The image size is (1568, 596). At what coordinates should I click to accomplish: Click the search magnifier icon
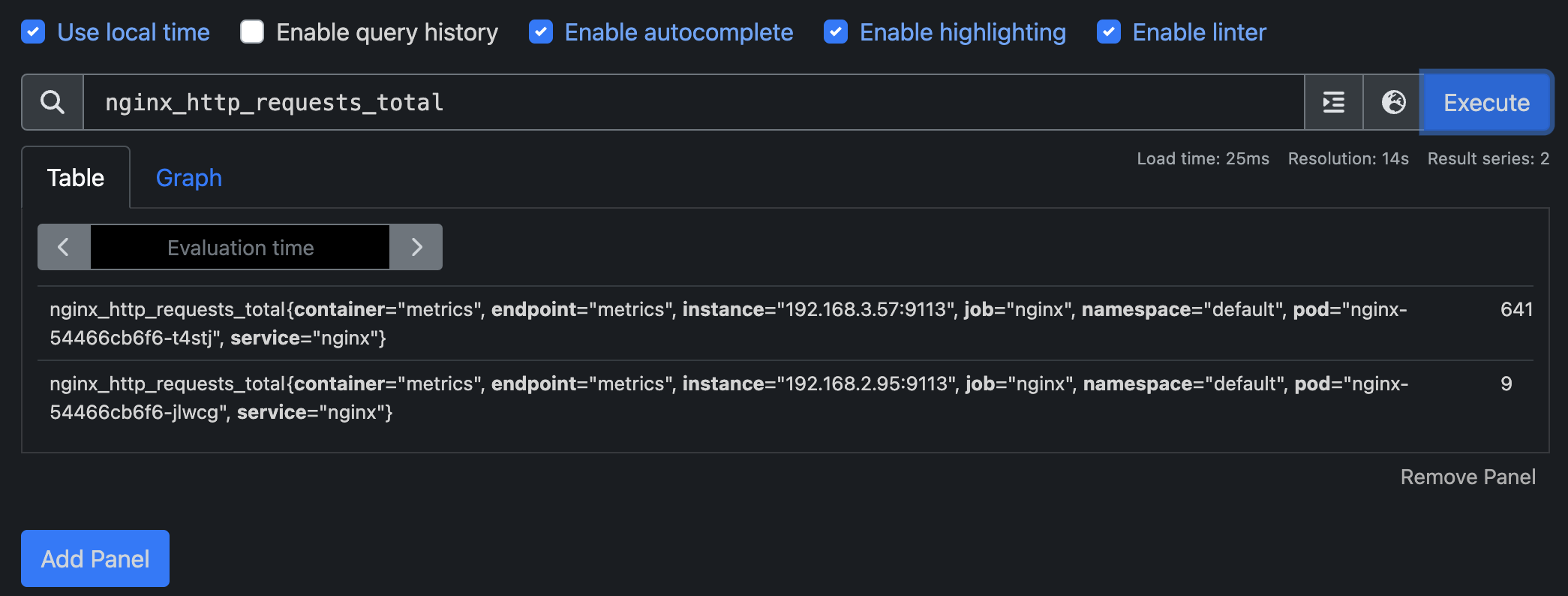click(53, 102)
